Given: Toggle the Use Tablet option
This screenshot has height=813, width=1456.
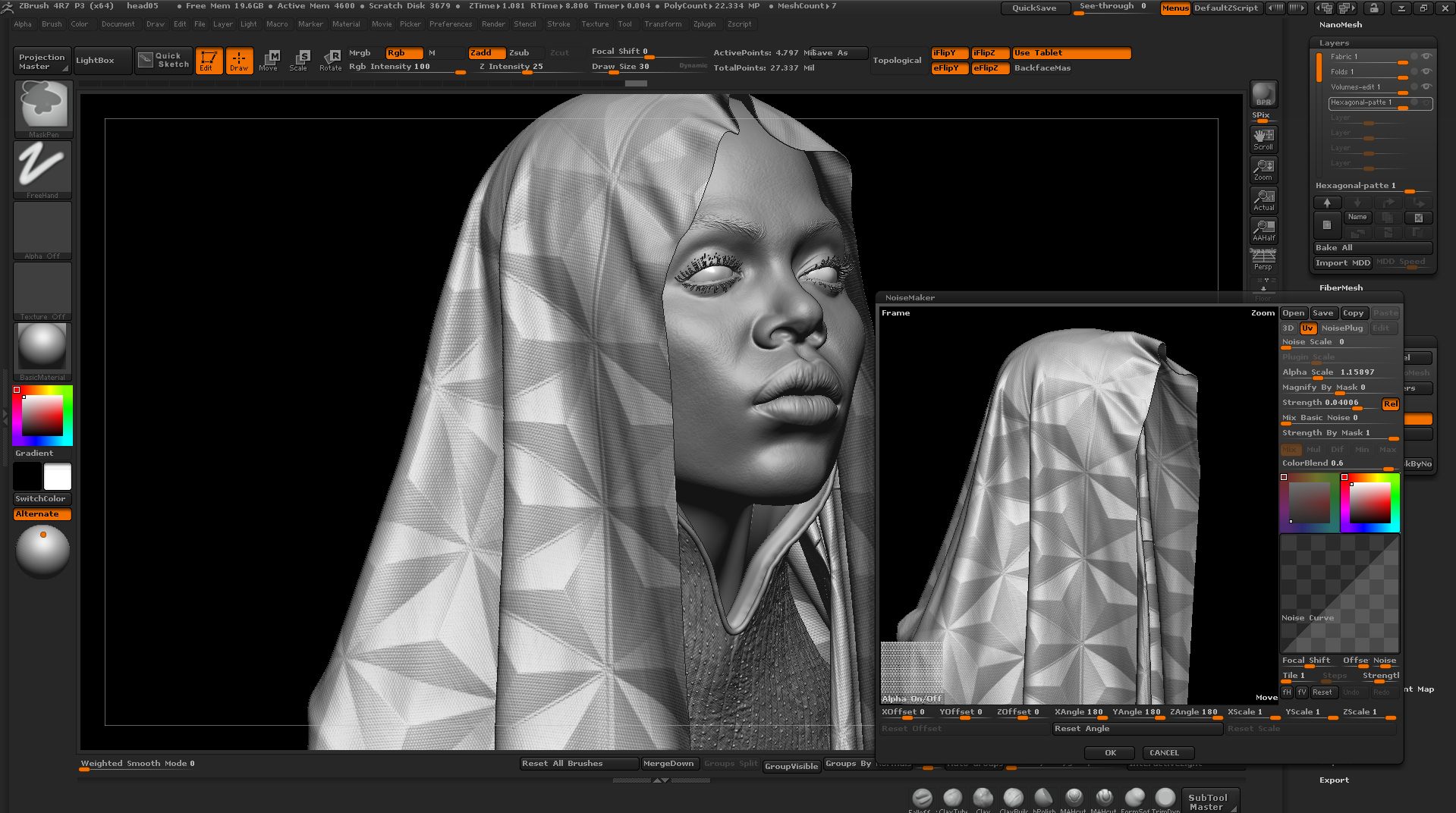Looking at the screenshot, I should (1071, 53).
